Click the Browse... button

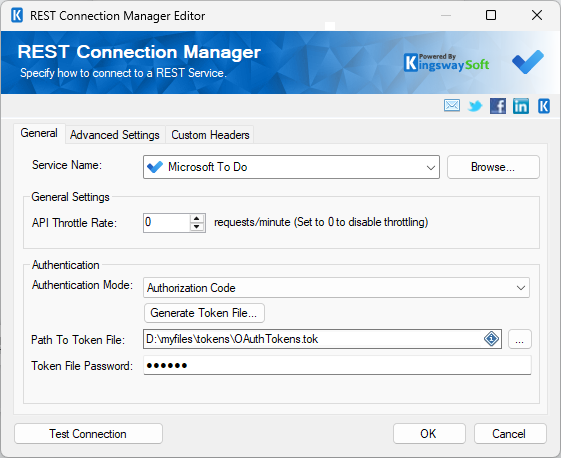point(493,167)
